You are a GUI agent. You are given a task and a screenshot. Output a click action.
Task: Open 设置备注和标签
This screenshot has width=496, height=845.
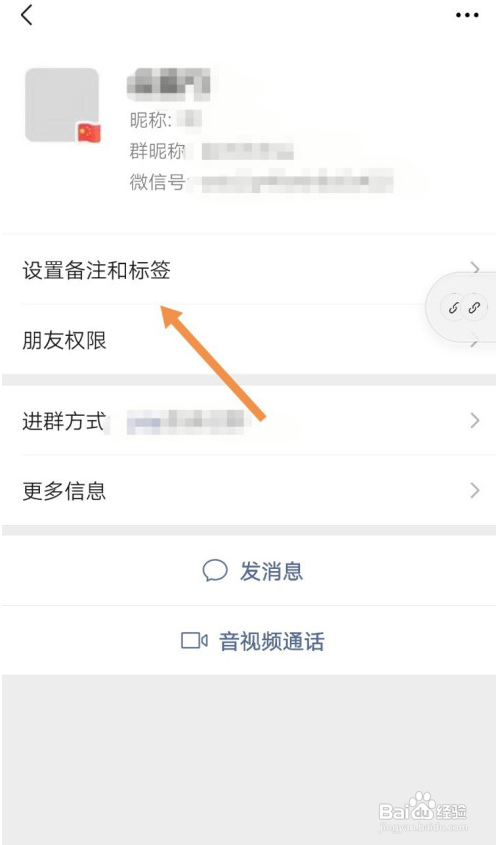[248, 269]
